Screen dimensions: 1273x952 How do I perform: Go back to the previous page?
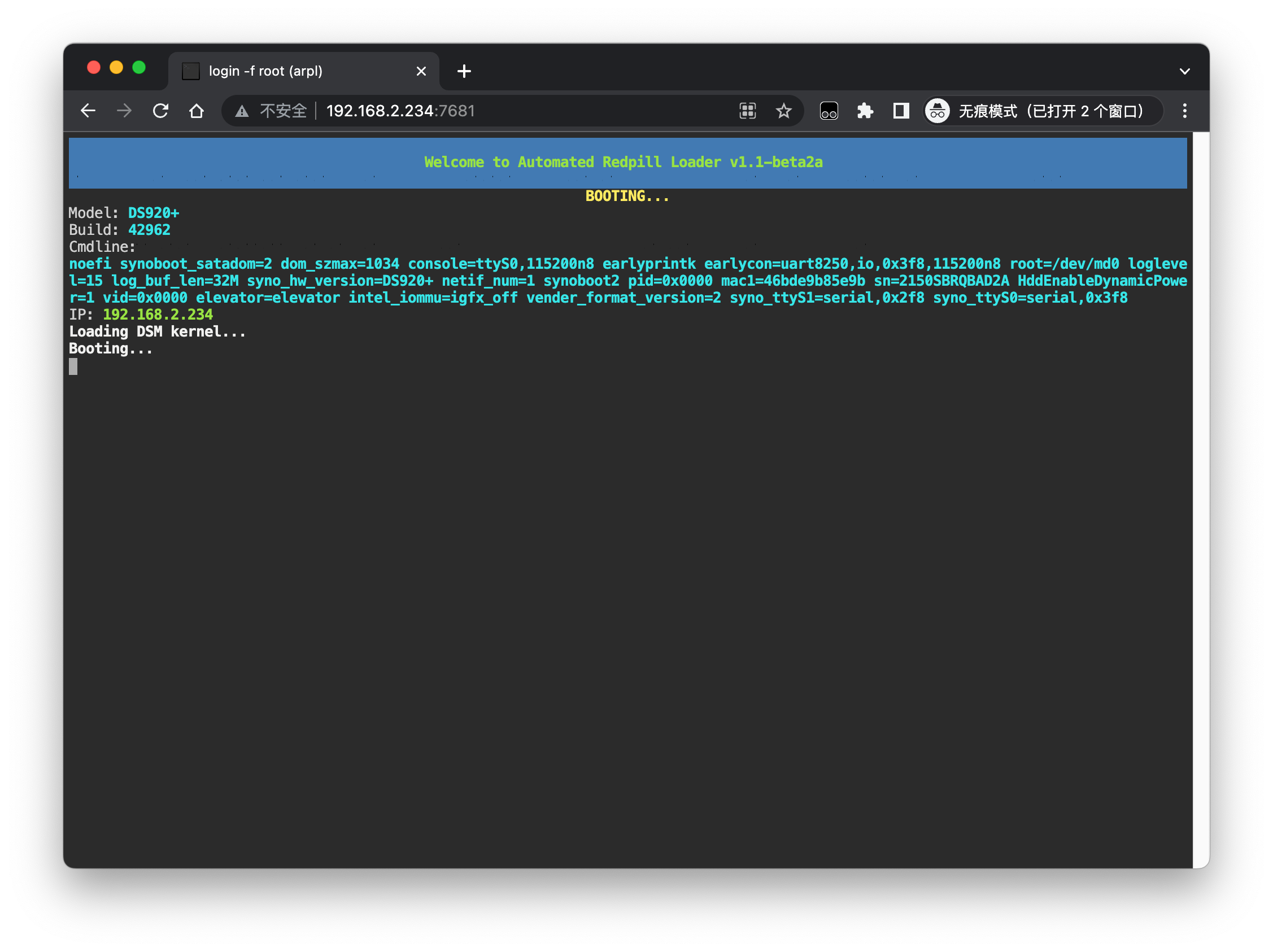[x=88, y=111]
